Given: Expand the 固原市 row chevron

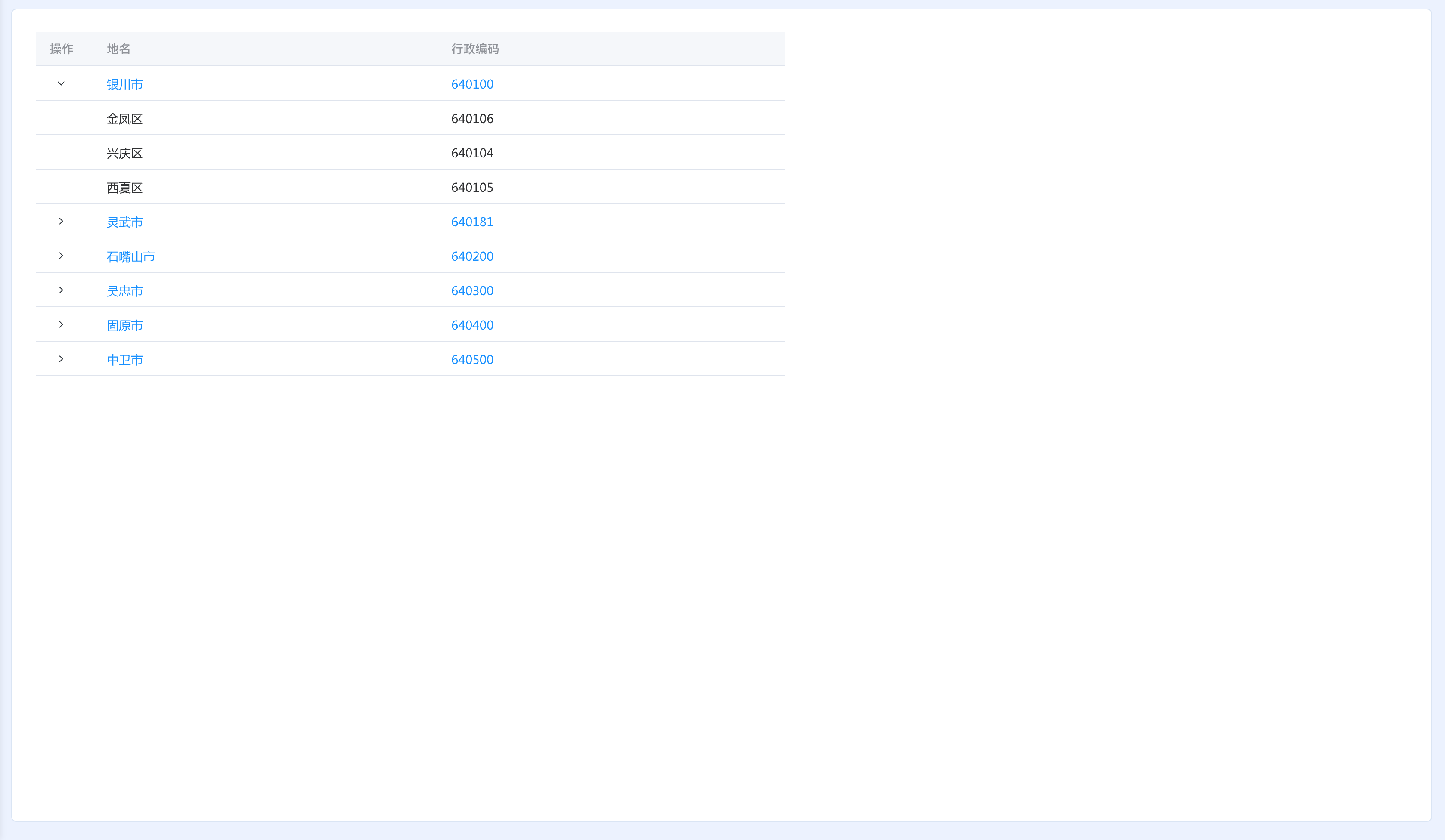Looking at the screenshot, I should tap(61, 324).
